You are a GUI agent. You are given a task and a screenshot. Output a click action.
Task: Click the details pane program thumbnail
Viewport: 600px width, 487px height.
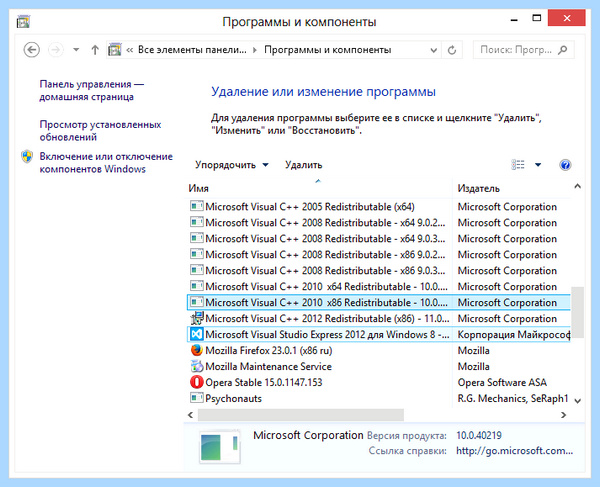point(220,446)
